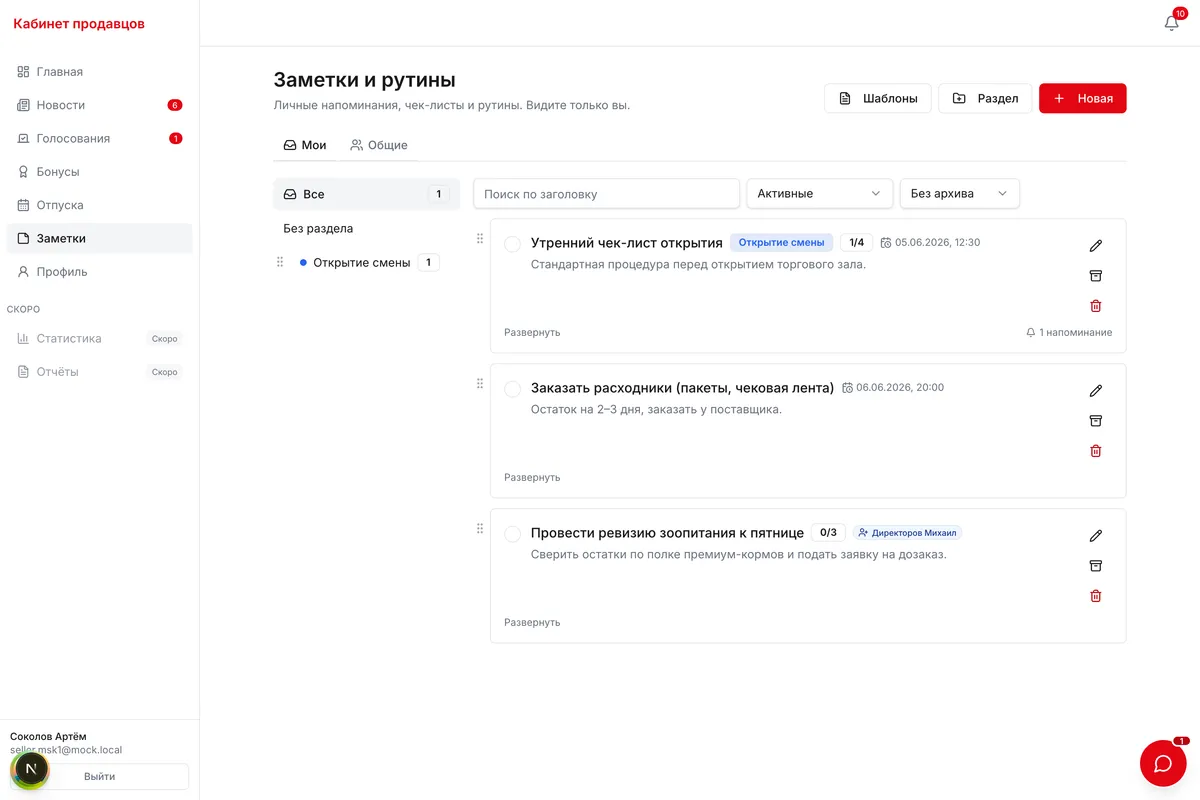Click 'Статистика' sidebar item
Screen dimensions: 1200x800
(99, 338)
